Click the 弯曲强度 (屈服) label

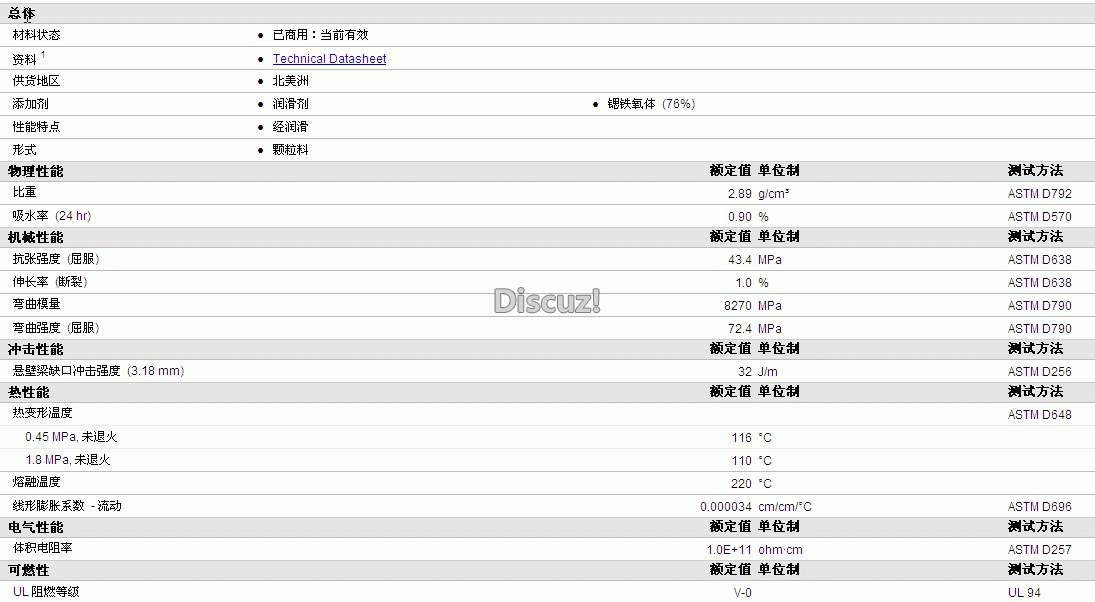(x=56, y=328)
